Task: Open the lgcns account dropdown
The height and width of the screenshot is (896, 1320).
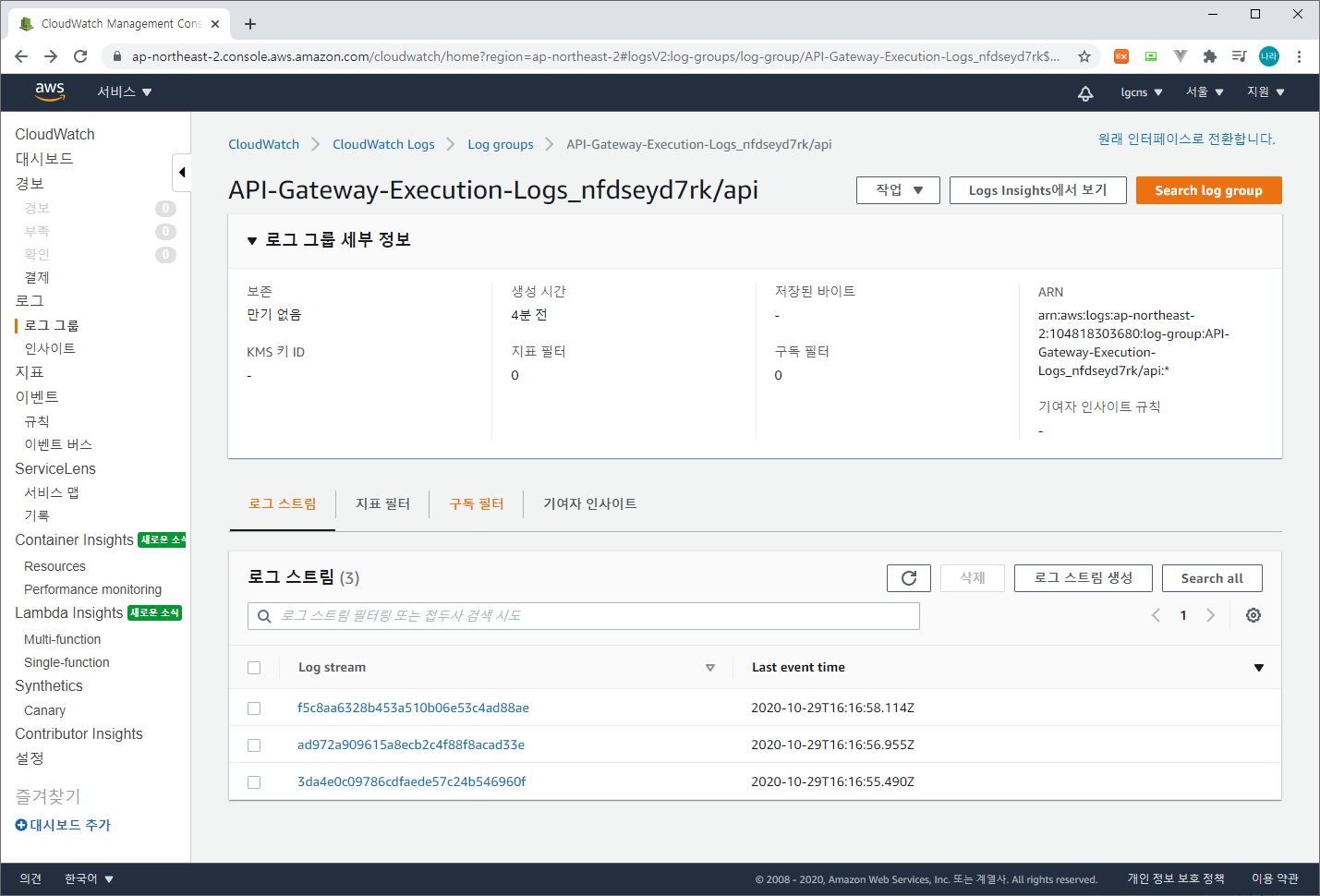Action: pyautogui.click(x=1141, y=92)
